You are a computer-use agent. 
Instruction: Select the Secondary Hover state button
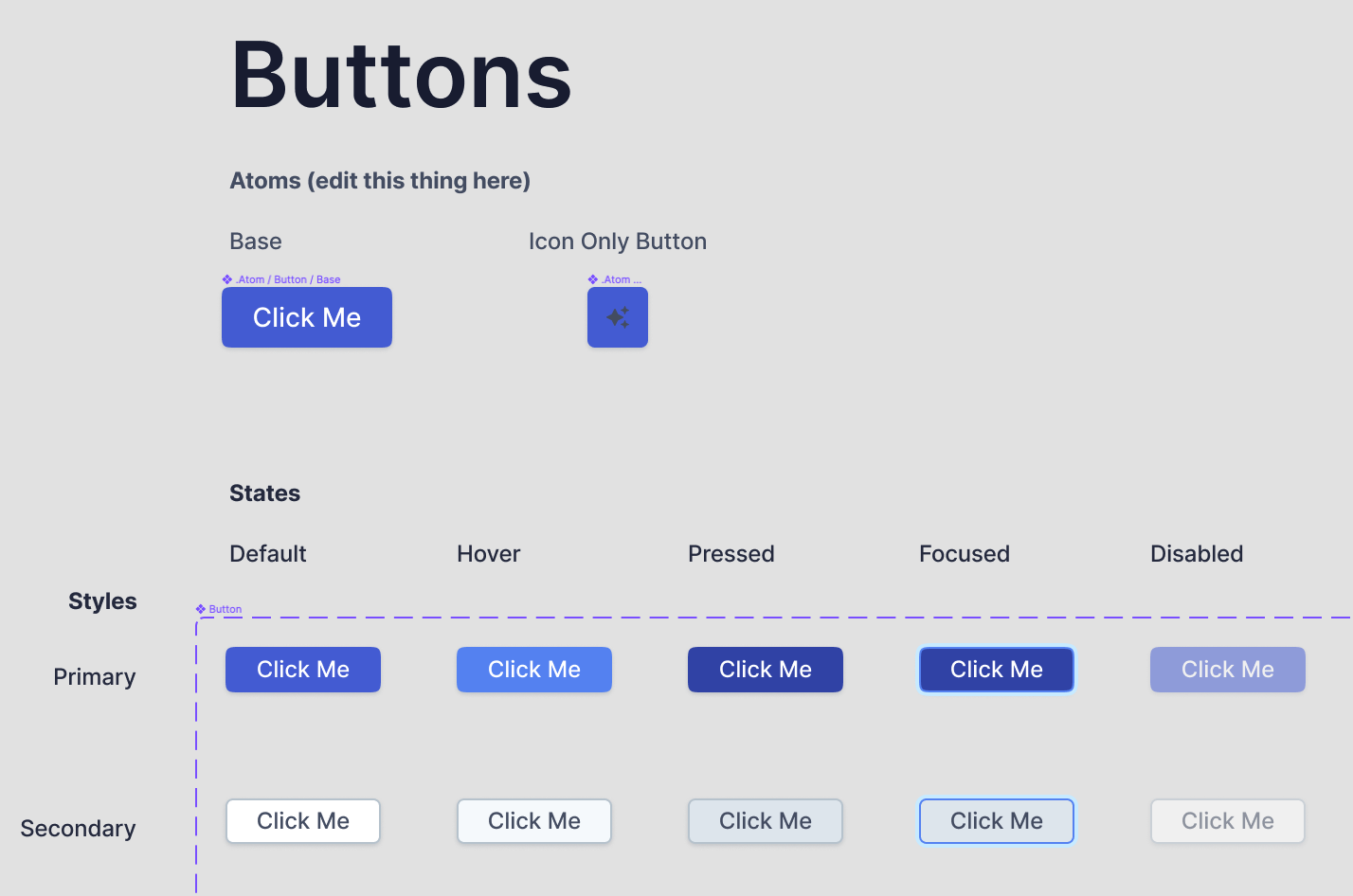(534, 821)
